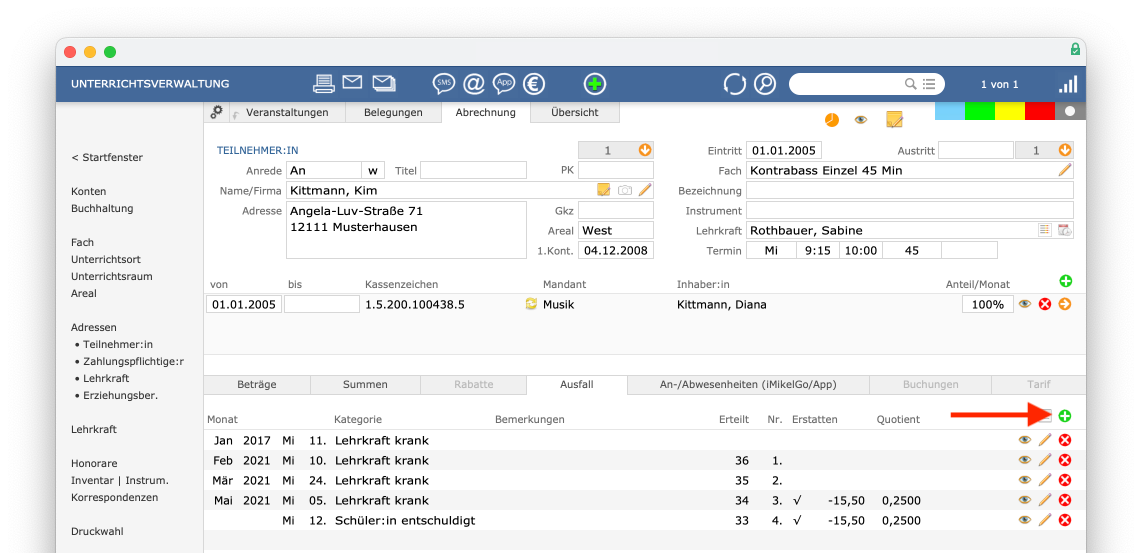Delete the Feb 2021 Ausfall row
Screen dimensions: 1142x553
point(1065,460)
